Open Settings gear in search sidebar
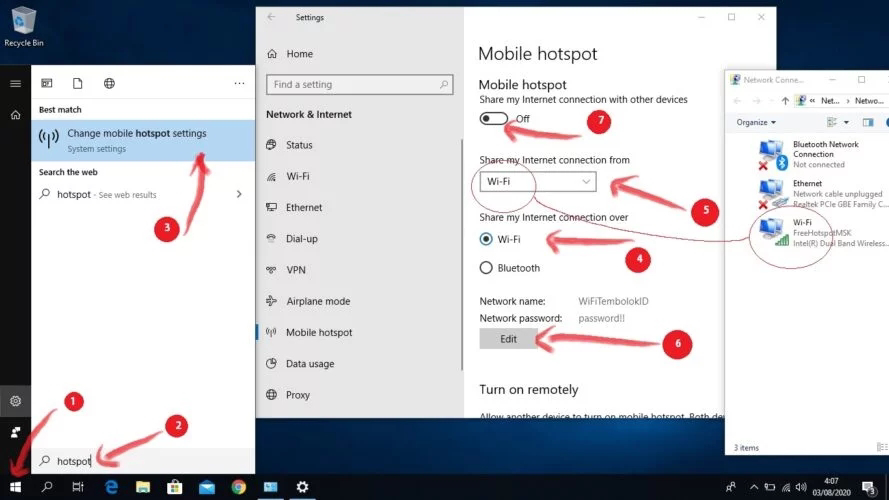Screen dimensions: 889x500 click(x=15, y=401)
